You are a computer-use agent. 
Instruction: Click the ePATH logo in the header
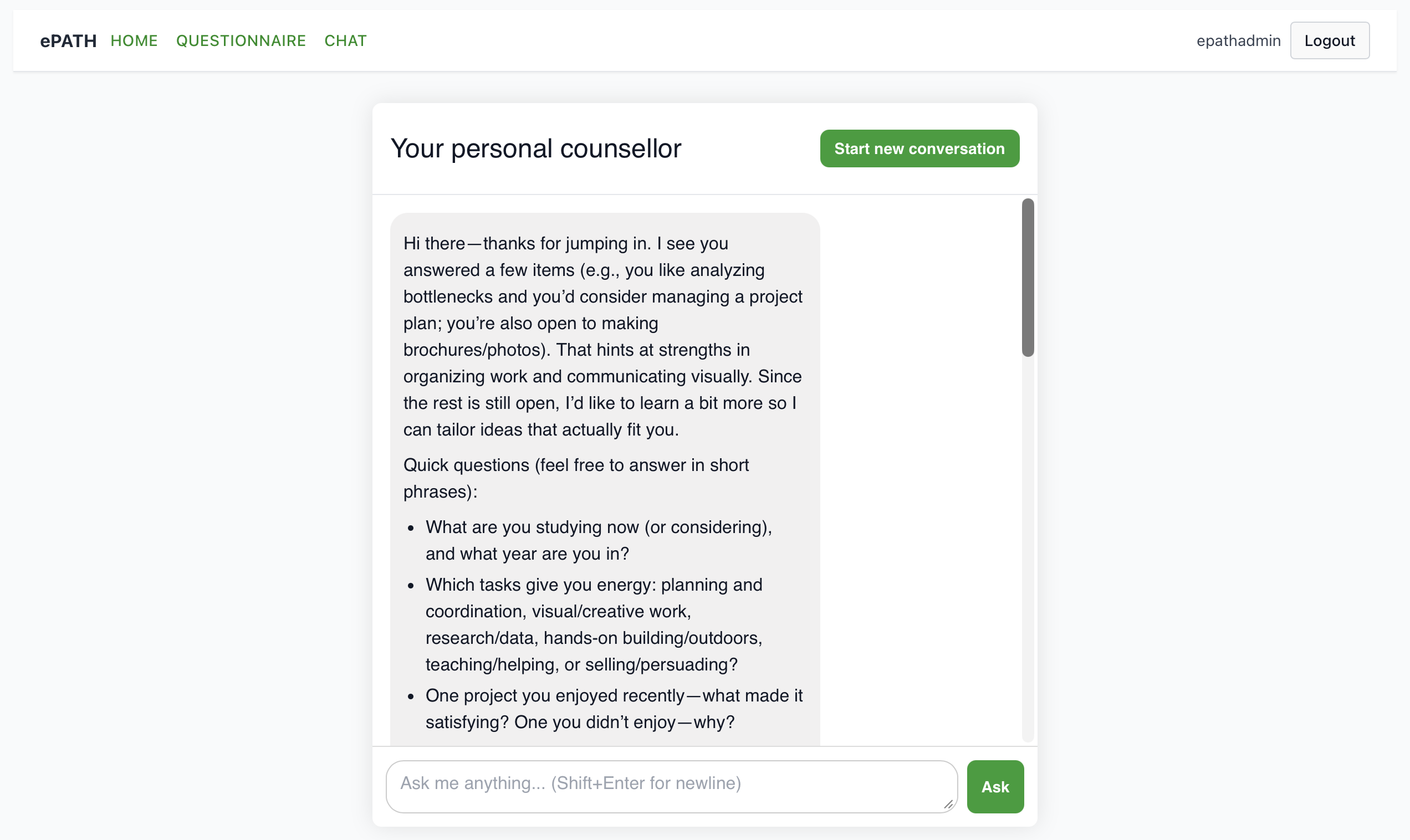pos(68,40)
